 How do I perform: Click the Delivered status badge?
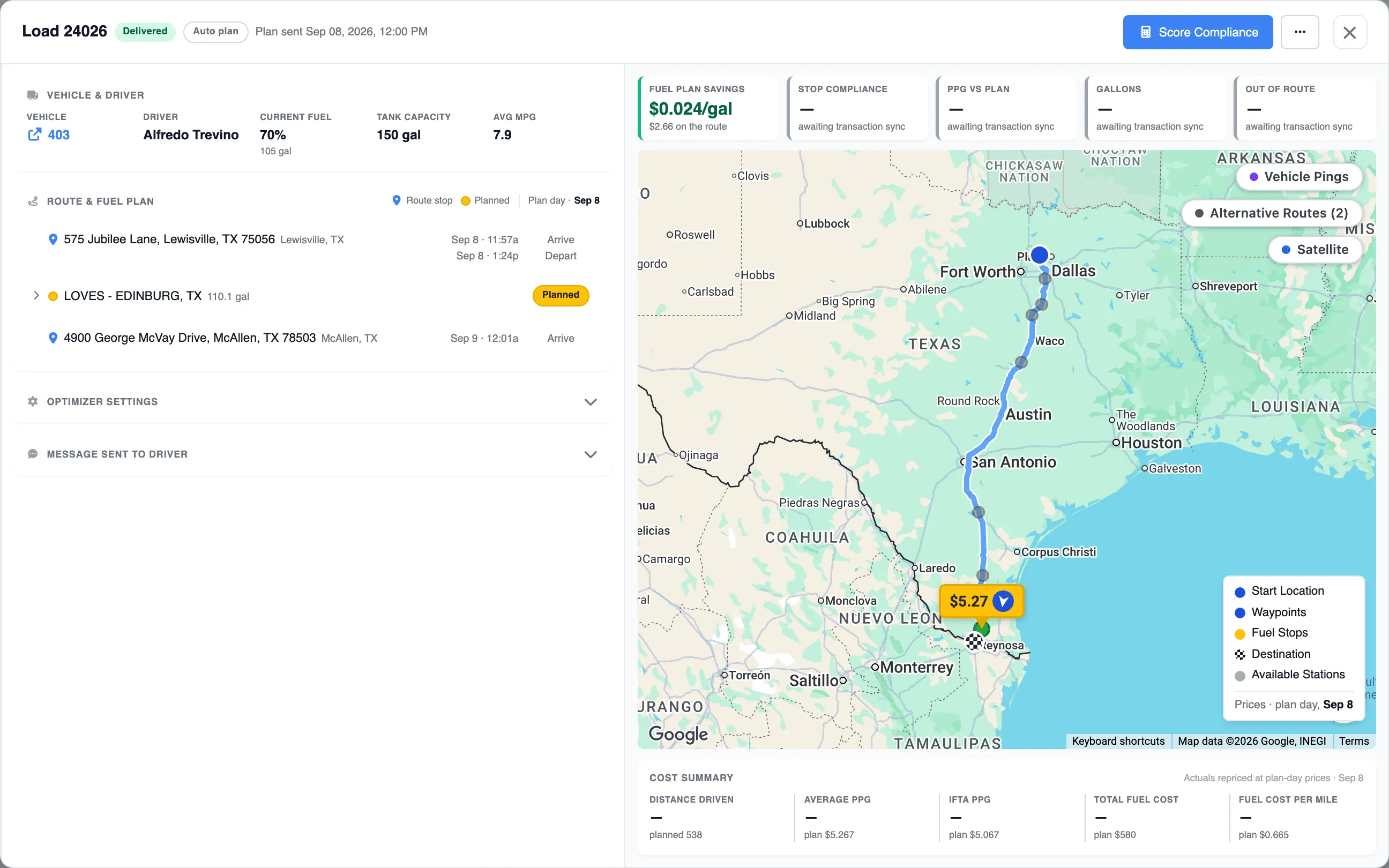[145, 32]
